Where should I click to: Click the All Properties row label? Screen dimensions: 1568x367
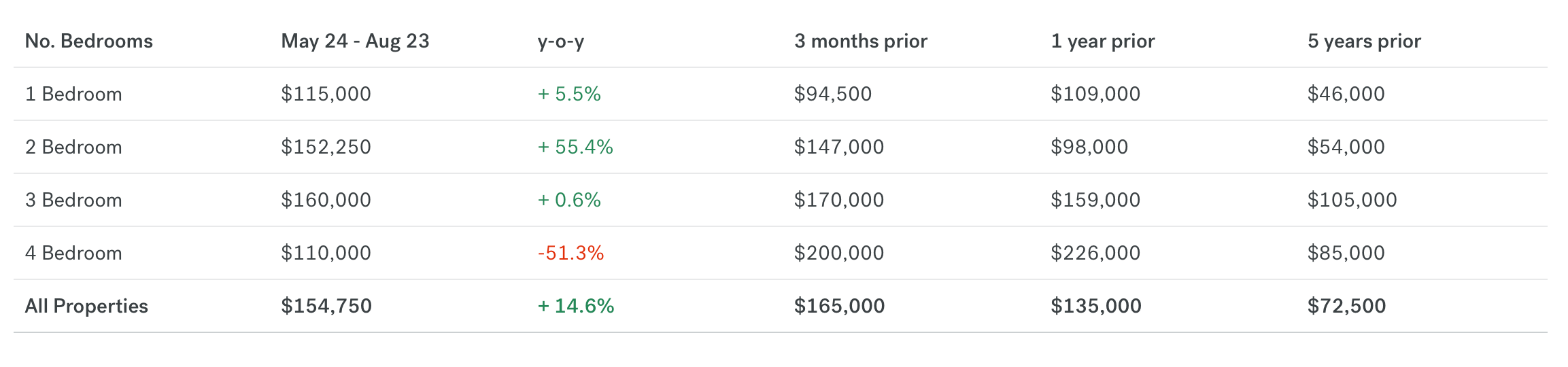[86, 306]
